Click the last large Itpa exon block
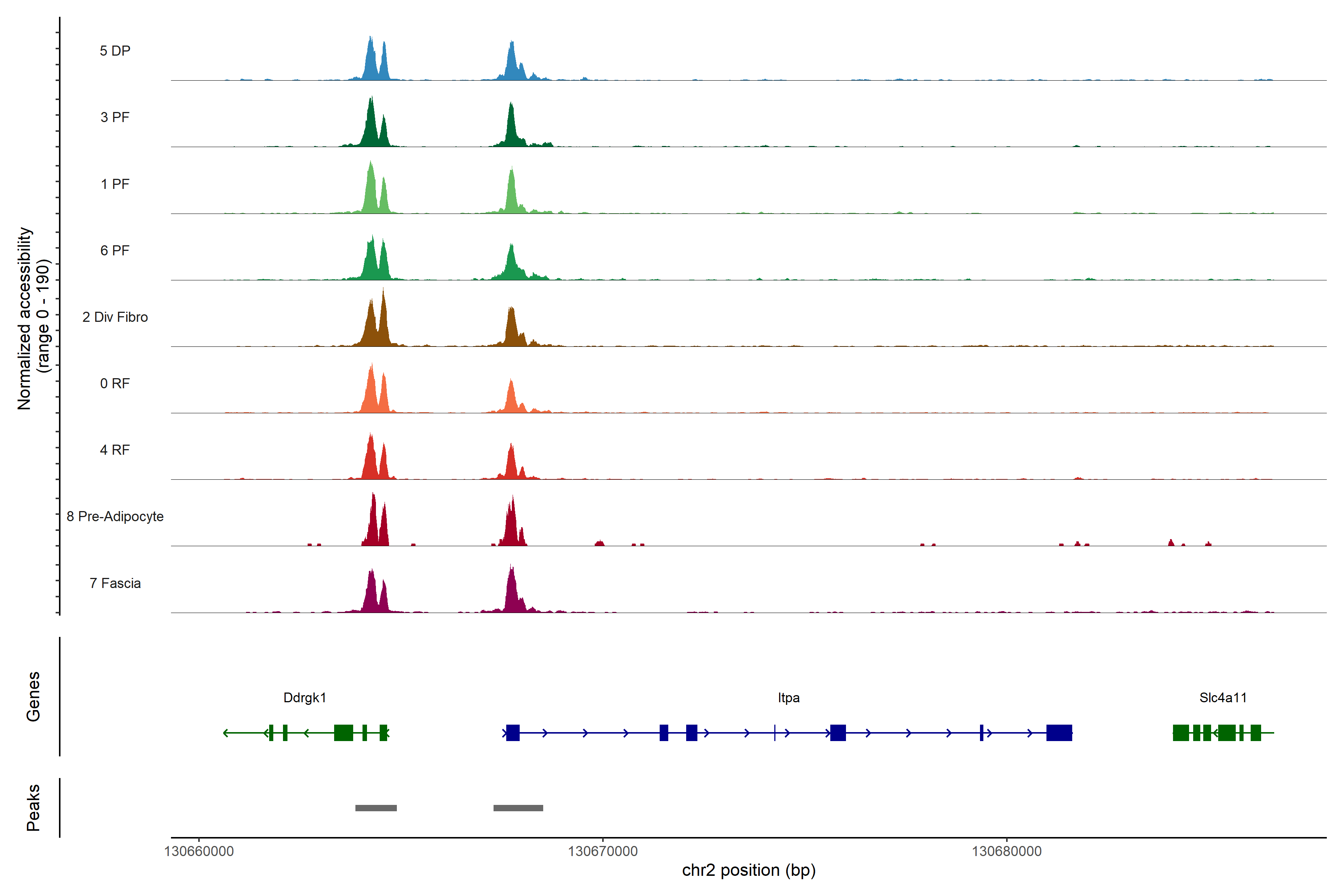The height and width of the screenshot is (896, 1344). click(x=1059, y=732)
